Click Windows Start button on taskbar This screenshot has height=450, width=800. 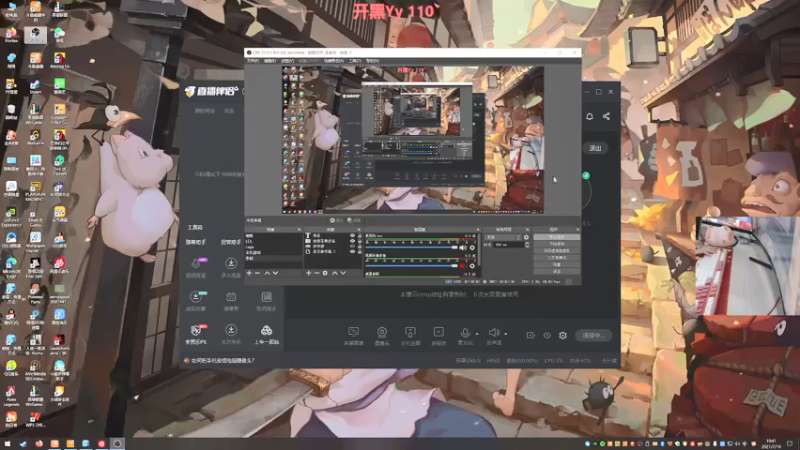[x=7, y=443]
